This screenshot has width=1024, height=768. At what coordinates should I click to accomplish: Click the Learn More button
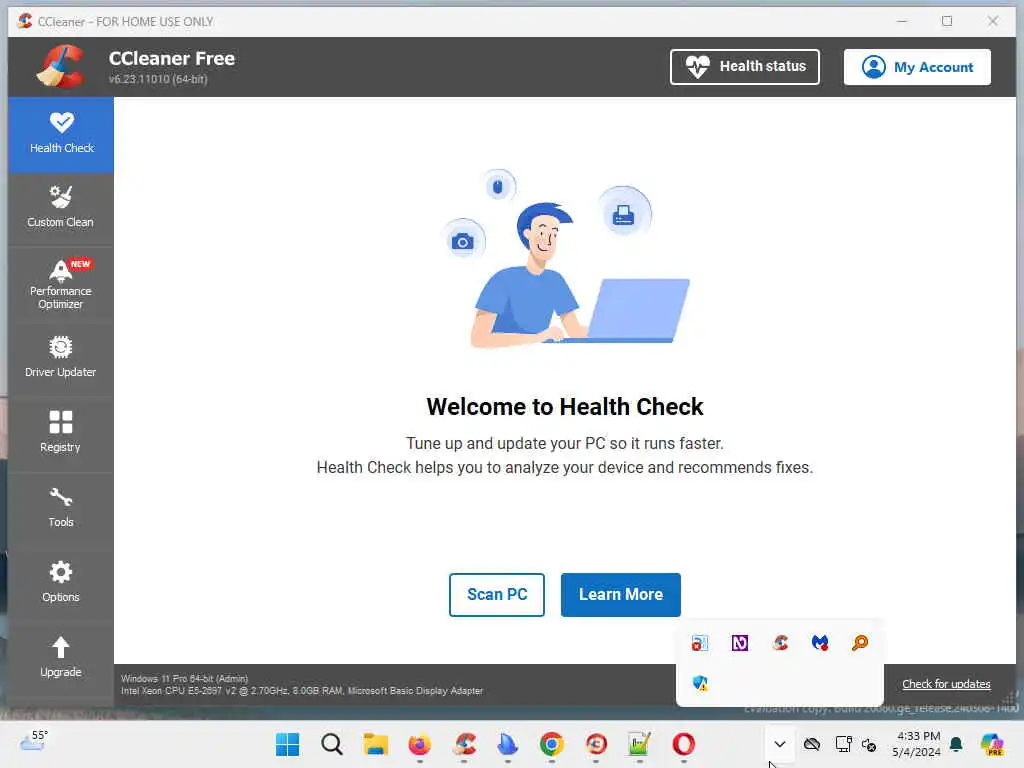click(x=620, y=594)
